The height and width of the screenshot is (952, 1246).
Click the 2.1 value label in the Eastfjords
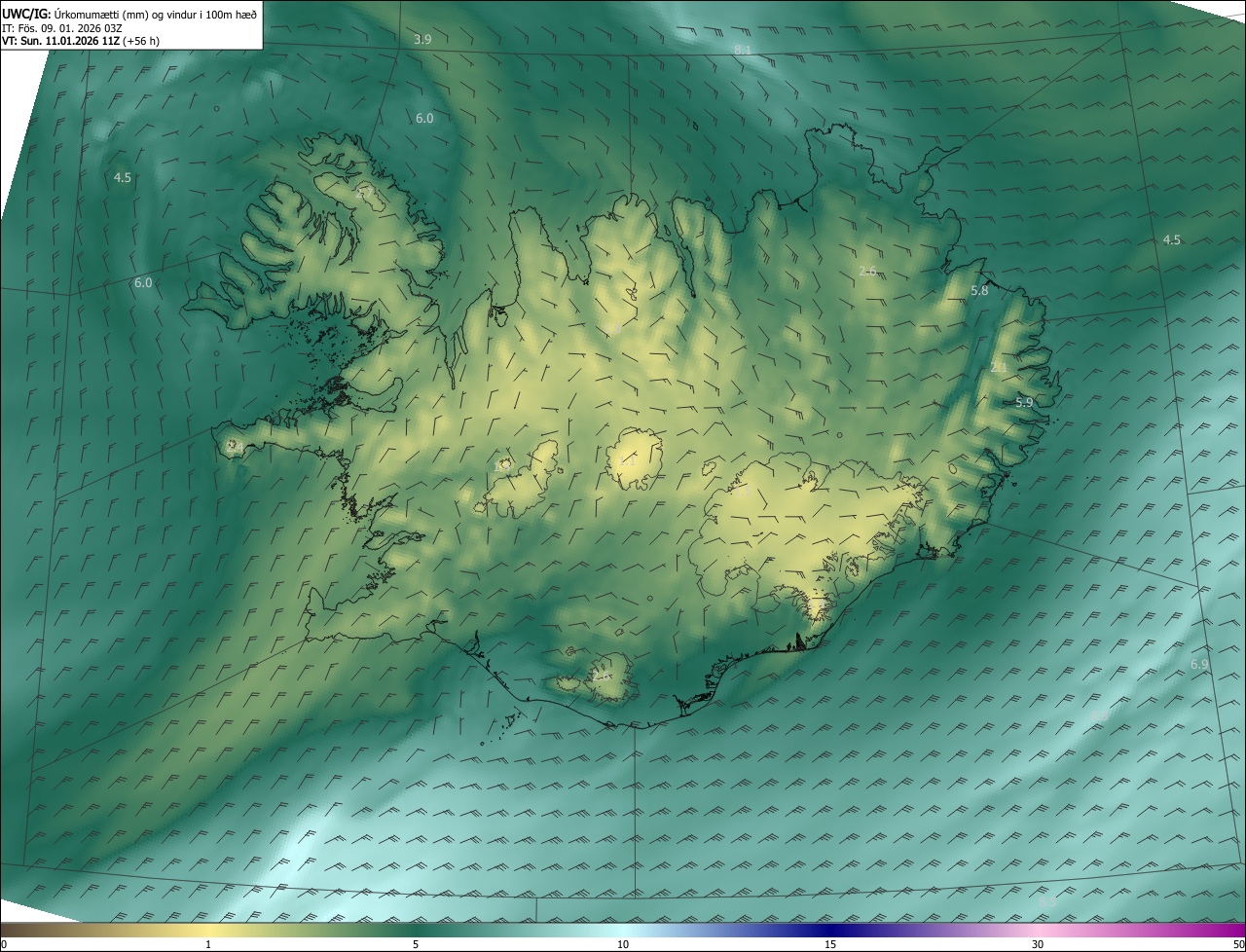[999, 367]
